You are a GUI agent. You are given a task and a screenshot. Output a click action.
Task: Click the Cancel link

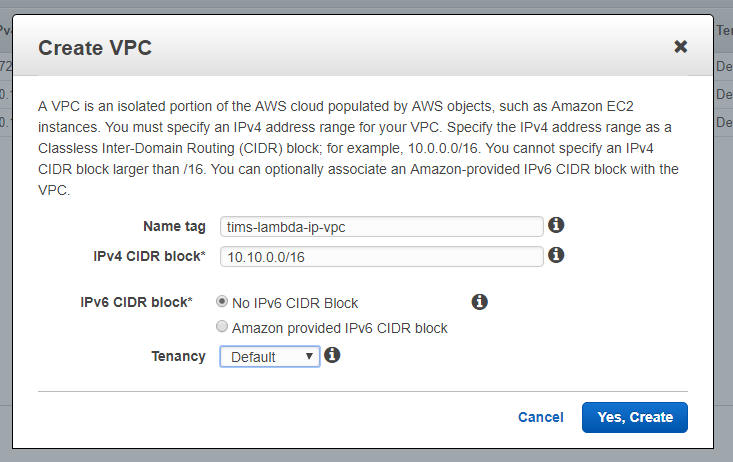[541, 417]
